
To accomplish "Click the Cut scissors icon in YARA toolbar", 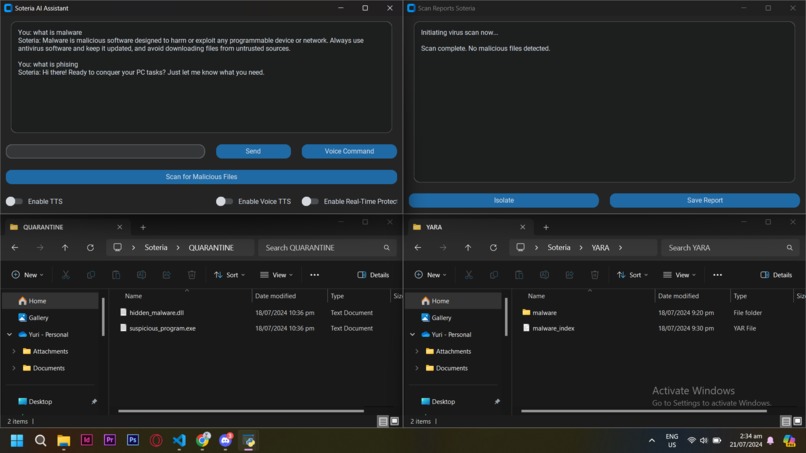I will click(x=469, y=275).
